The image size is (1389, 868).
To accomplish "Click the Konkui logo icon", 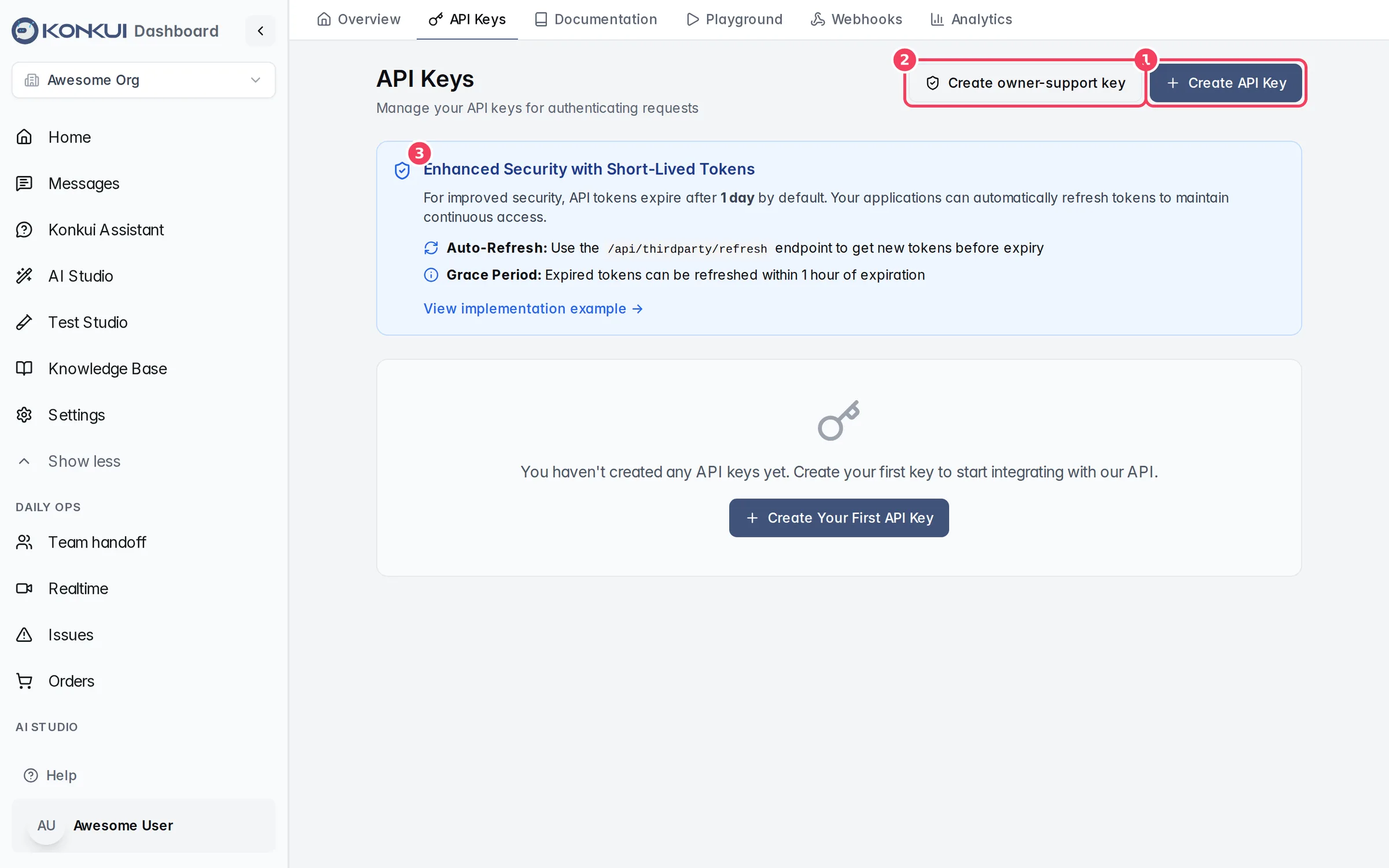I will tap(25, 31).
